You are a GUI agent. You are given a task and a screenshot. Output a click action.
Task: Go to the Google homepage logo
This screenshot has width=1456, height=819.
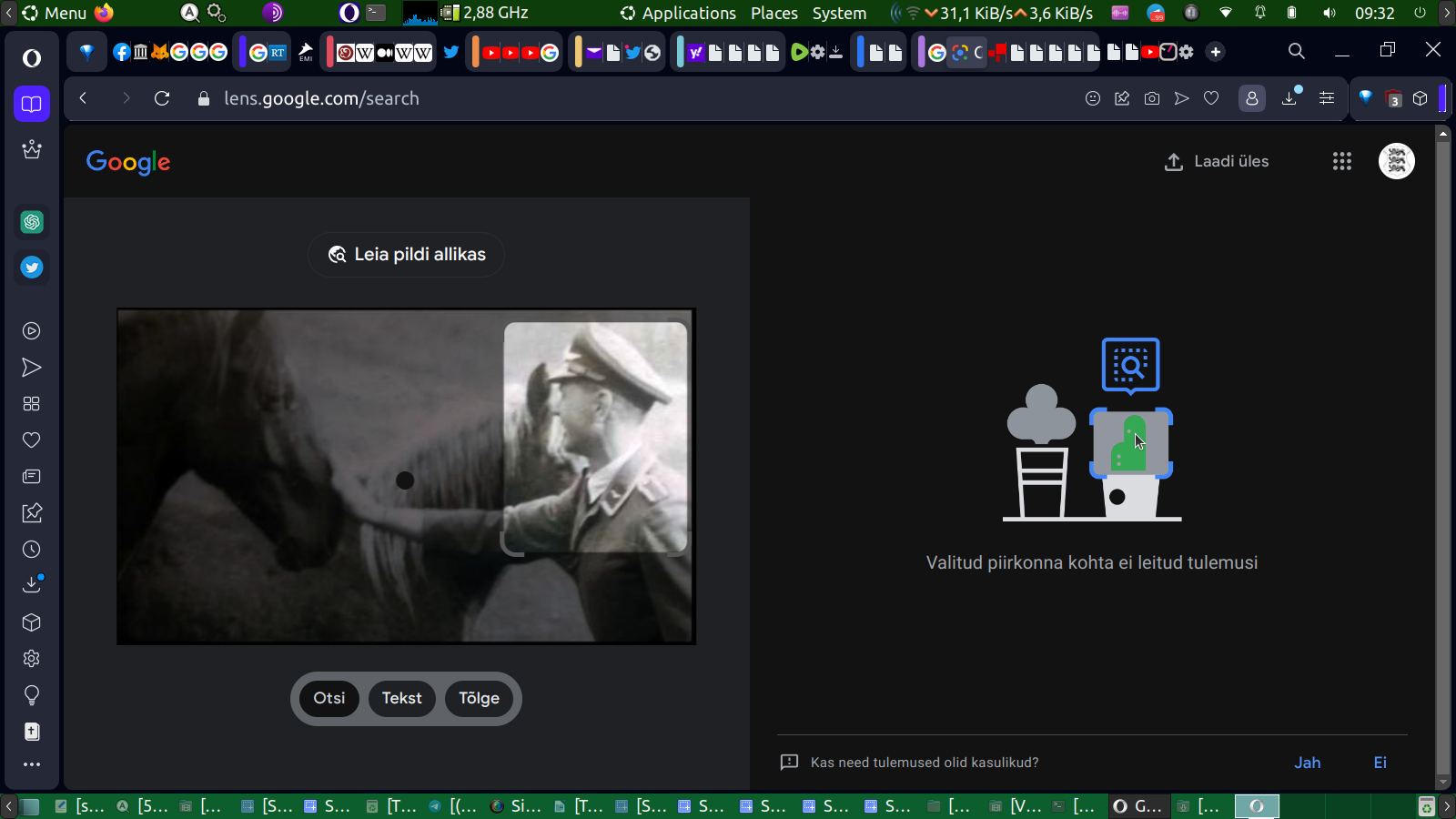pyautogui.click(x=128, y=162)
